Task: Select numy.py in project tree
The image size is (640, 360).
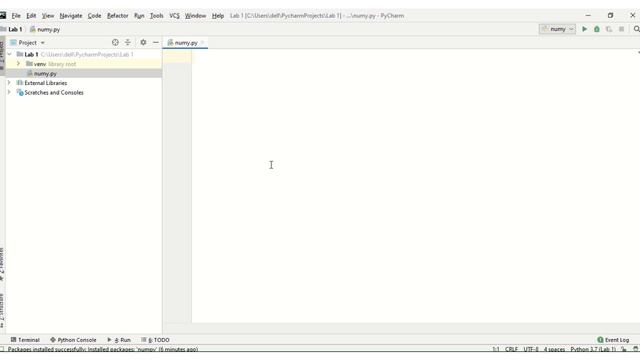Action: pos(84,73)
